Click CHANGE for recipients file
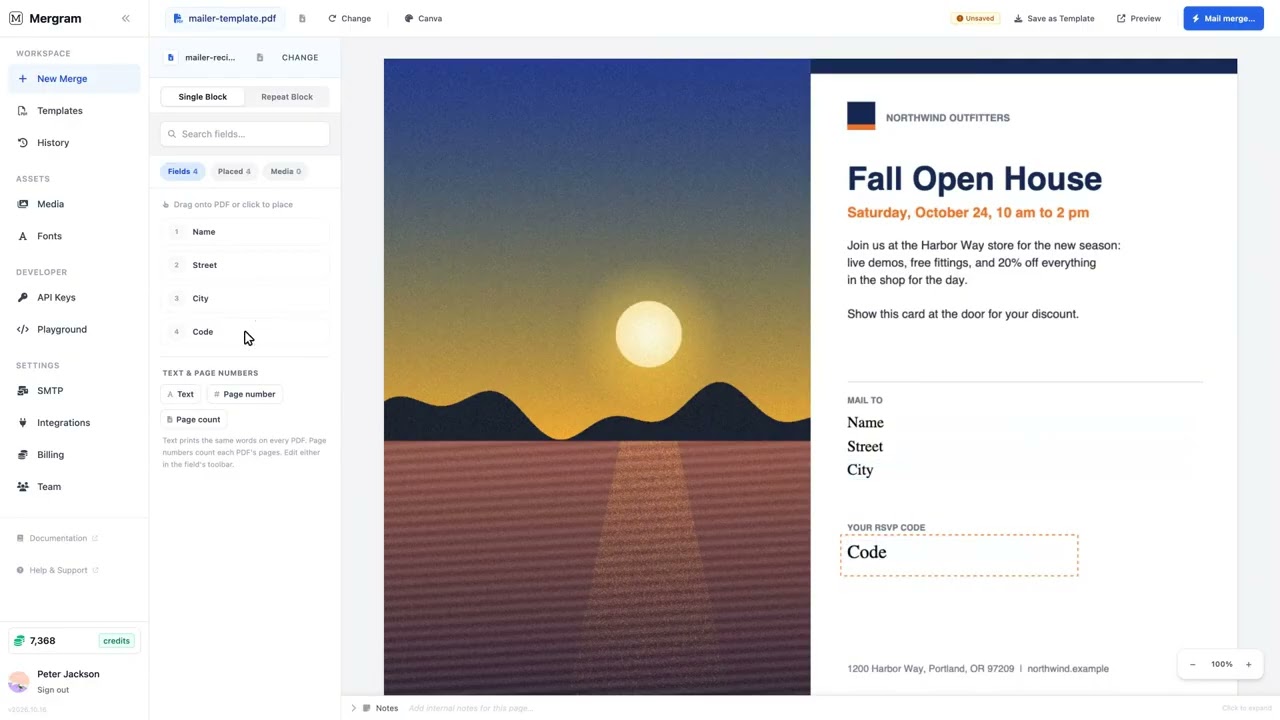Image resolution: width=1280 pixels, height=720 pixels. [x=300, y=58]
